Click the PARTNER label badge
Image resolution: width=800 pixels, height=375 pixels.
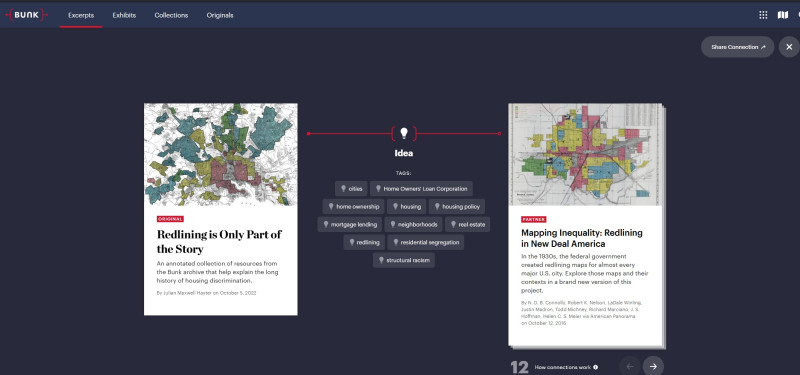point(534,219)
